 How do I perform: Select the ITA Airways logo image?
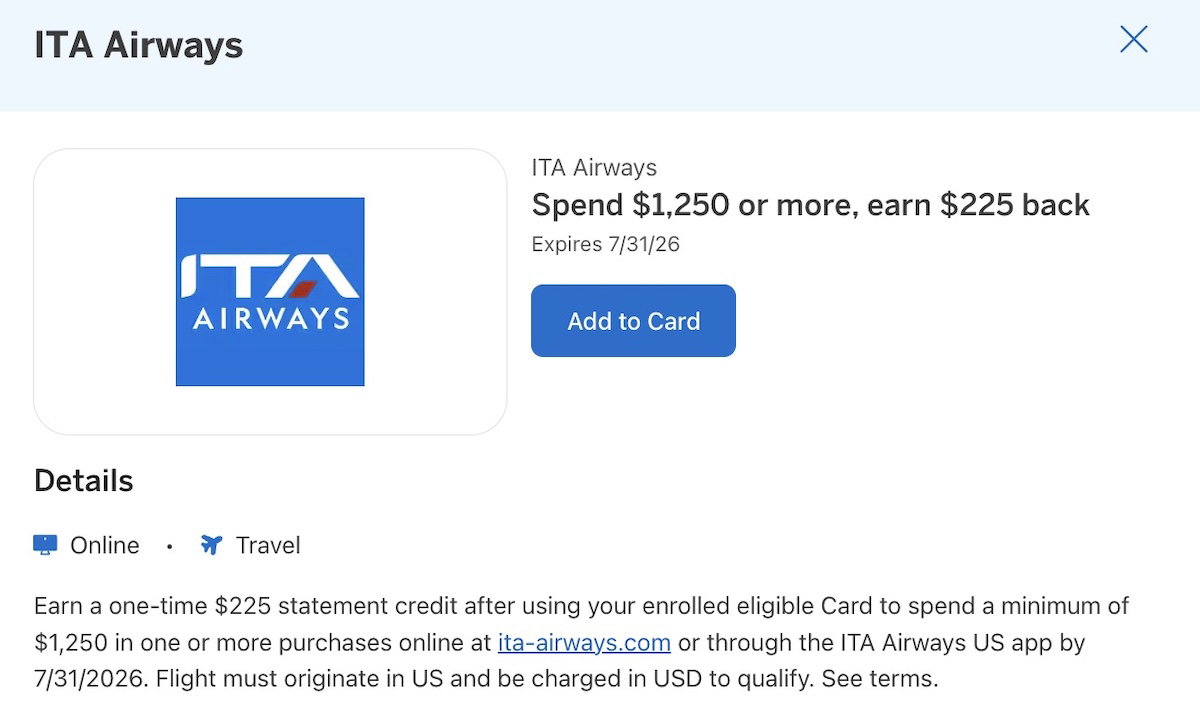click(270, 292)
